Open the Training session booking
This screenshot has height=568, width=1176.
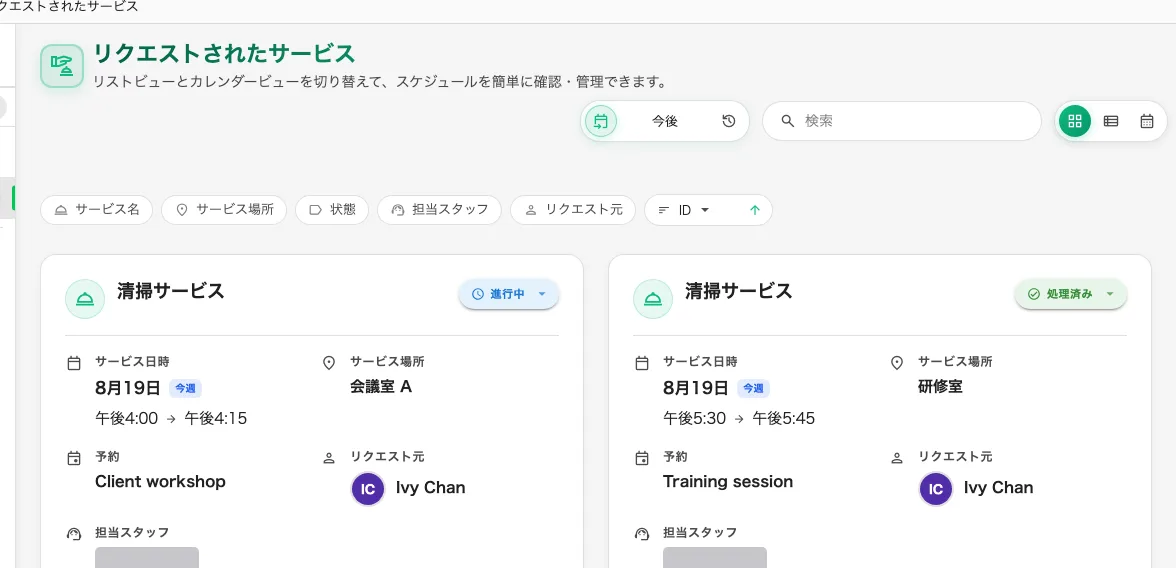pos(728,482)
